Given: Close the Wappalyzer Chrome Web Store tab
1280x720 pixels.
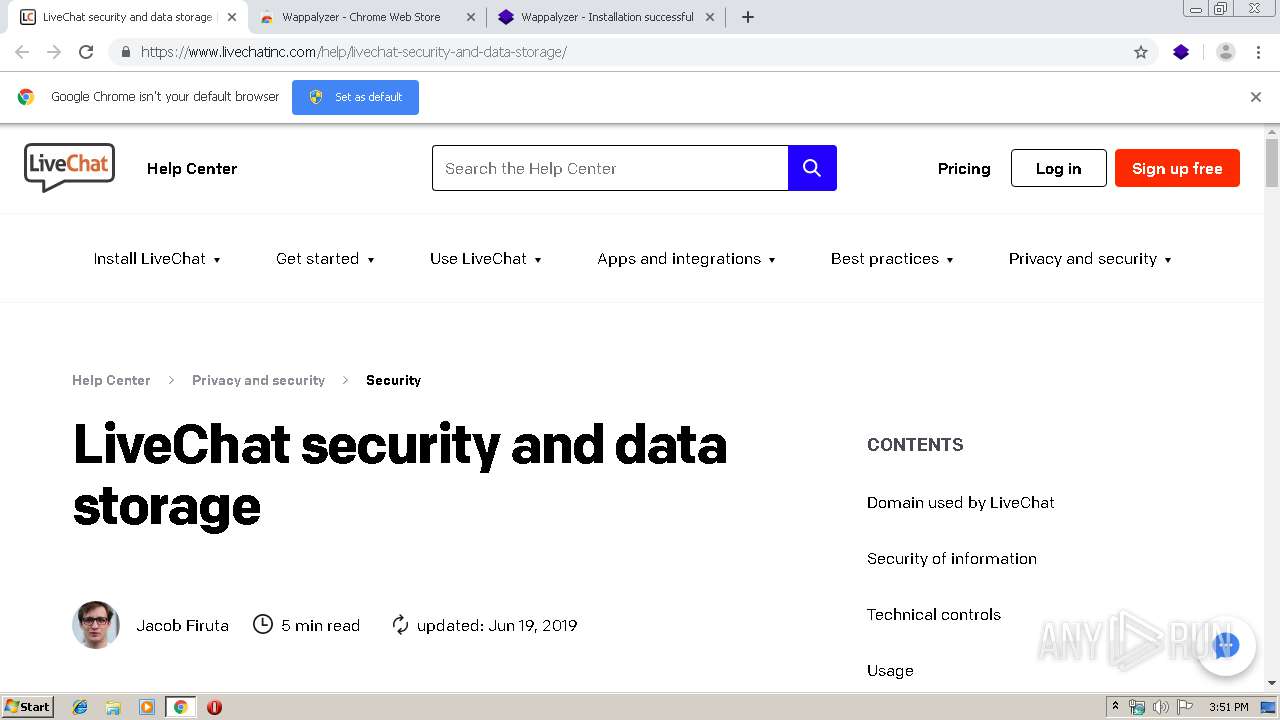Looking at the screenshot, I should pos(470,17).
